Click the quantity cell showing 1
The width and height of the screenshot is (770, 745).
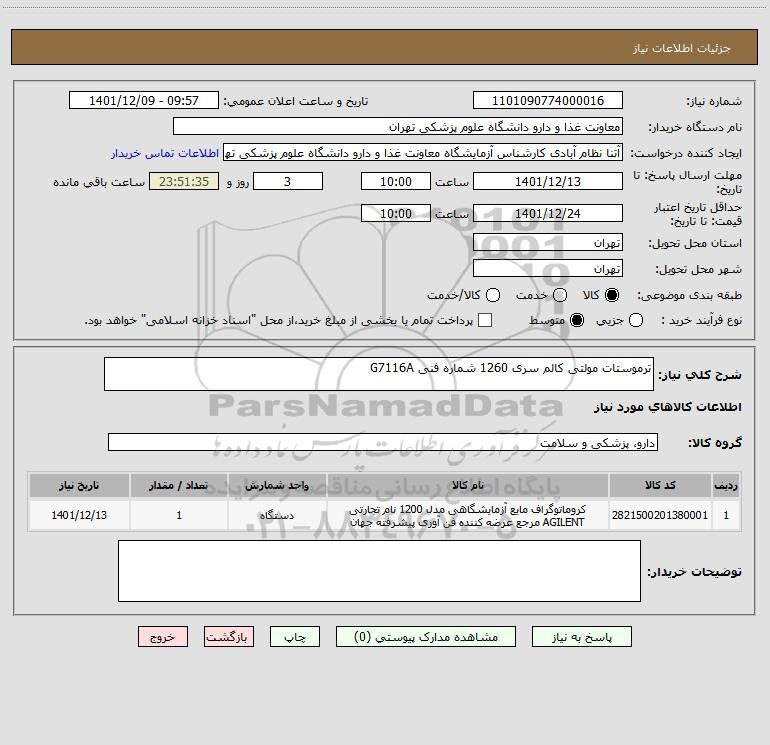pos(179,515)
